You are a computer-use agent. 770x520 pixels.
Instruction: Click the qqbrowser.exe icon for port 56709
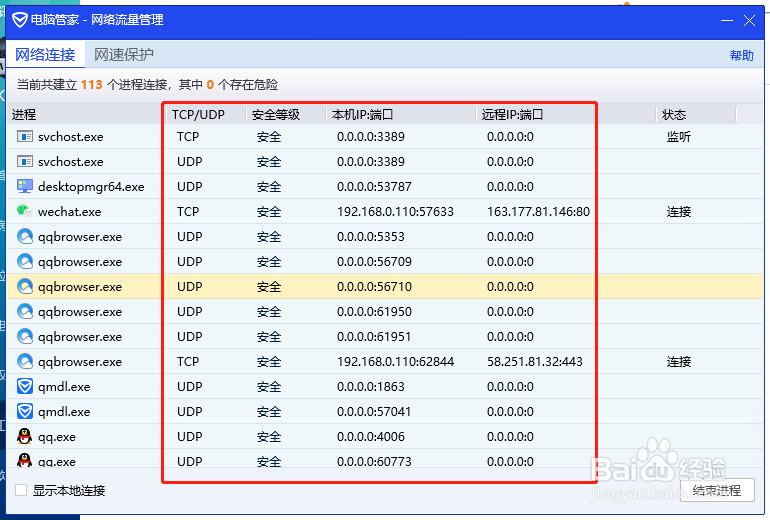tap(25, 262)
